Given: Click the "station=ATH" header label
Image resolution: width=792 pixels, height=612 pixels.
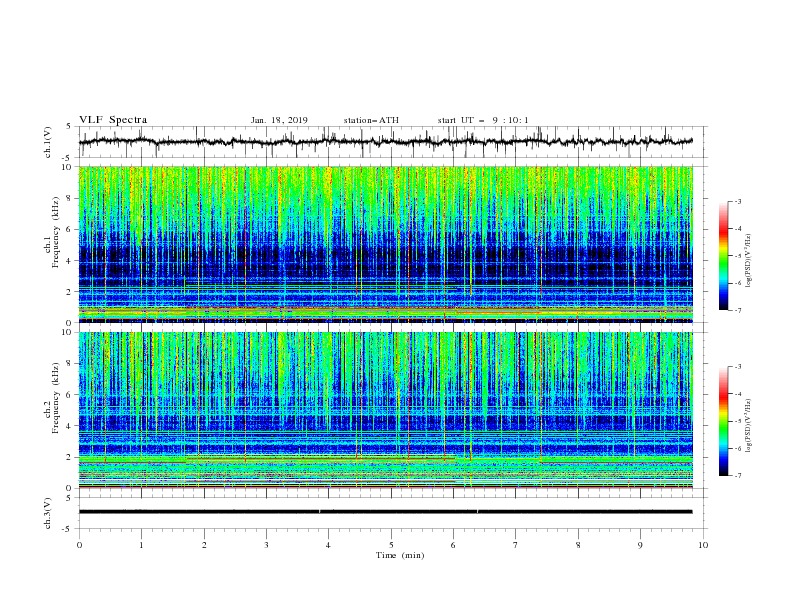Looking at the screenshot, I should [371, 120].
